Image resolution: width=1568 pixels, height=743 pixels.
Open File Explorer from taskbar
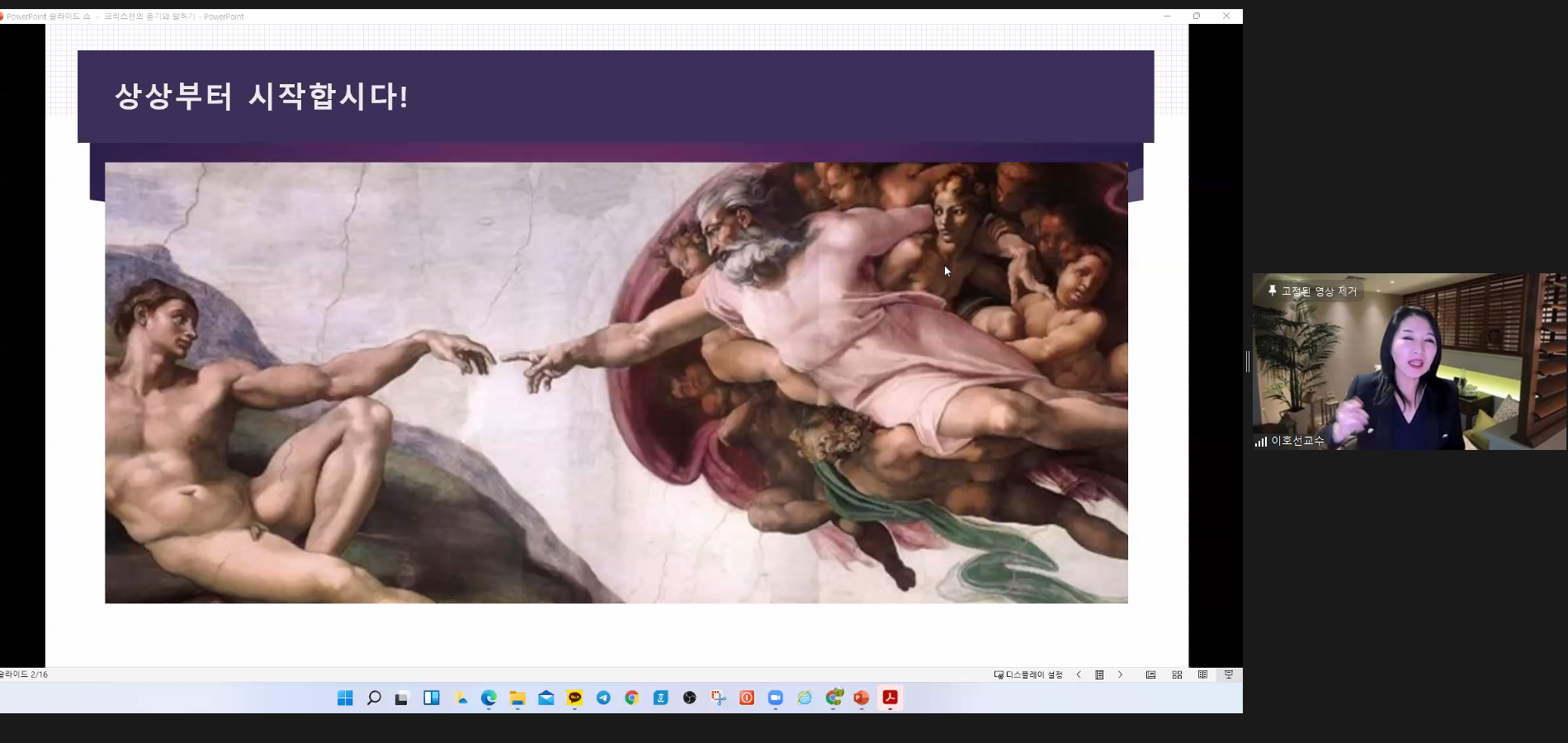click(x=517, y=698)
